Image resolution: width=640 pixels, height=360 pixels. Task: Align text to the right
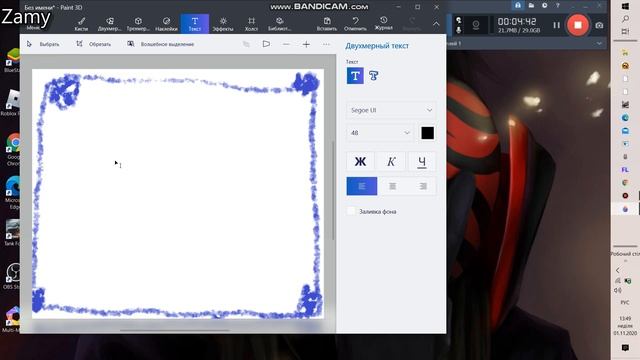[422, 186]
